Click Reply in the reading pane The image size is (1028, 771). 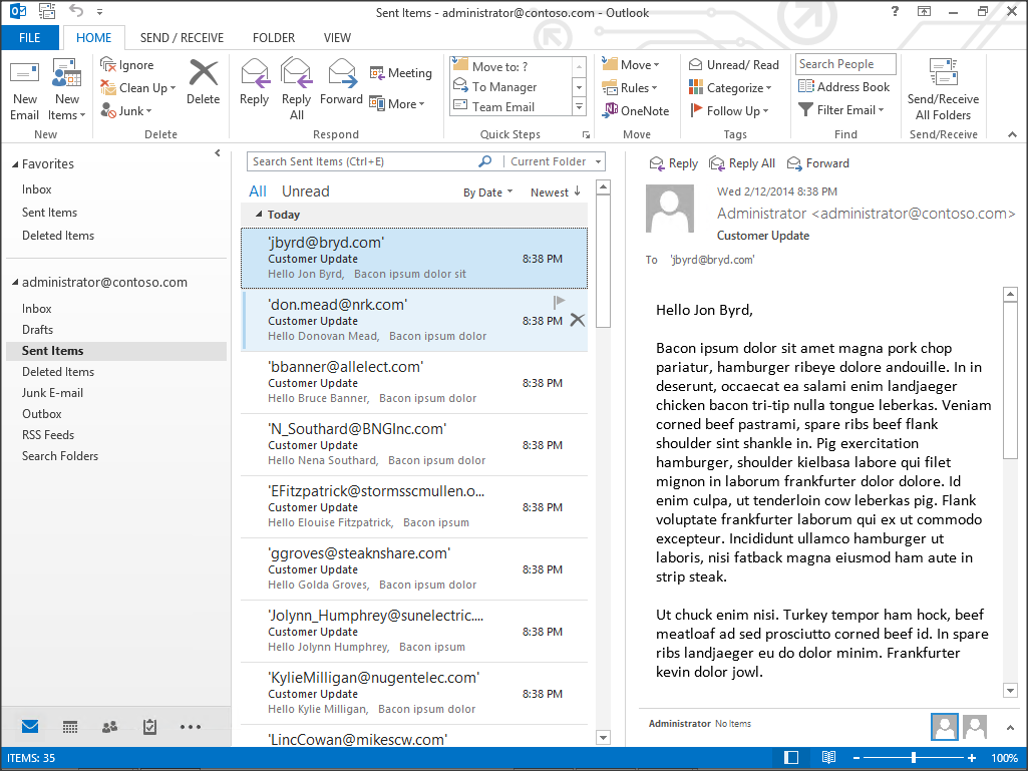tap(673, 164)
